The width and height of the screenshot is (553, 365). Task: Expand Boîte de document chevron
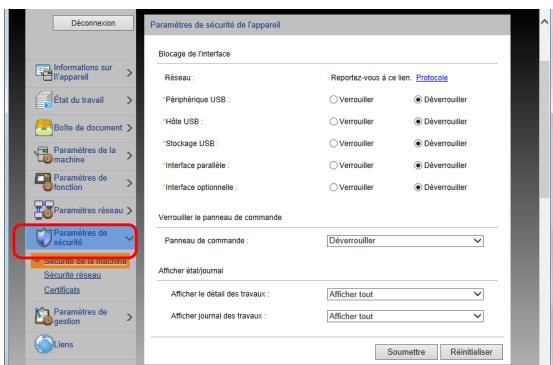click(x=129, y=128)
